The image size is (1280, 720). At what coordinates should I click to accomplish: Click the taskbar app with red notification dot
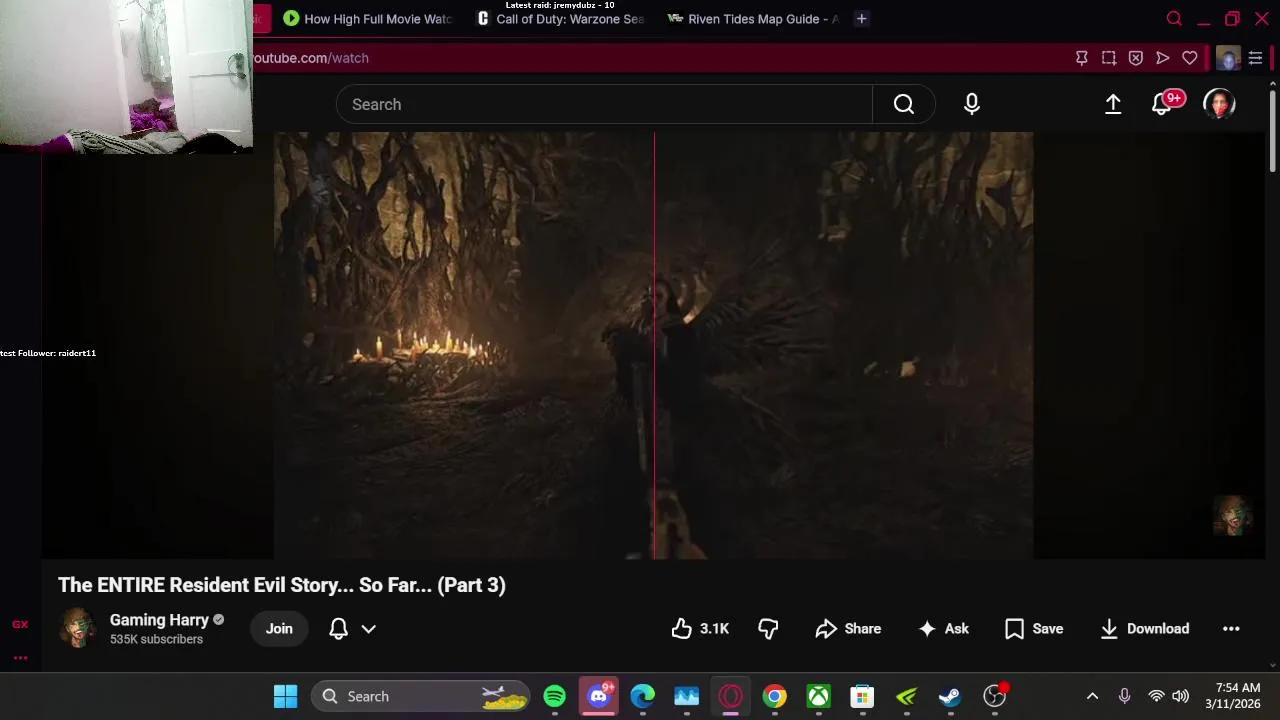(x=995, y=695)
